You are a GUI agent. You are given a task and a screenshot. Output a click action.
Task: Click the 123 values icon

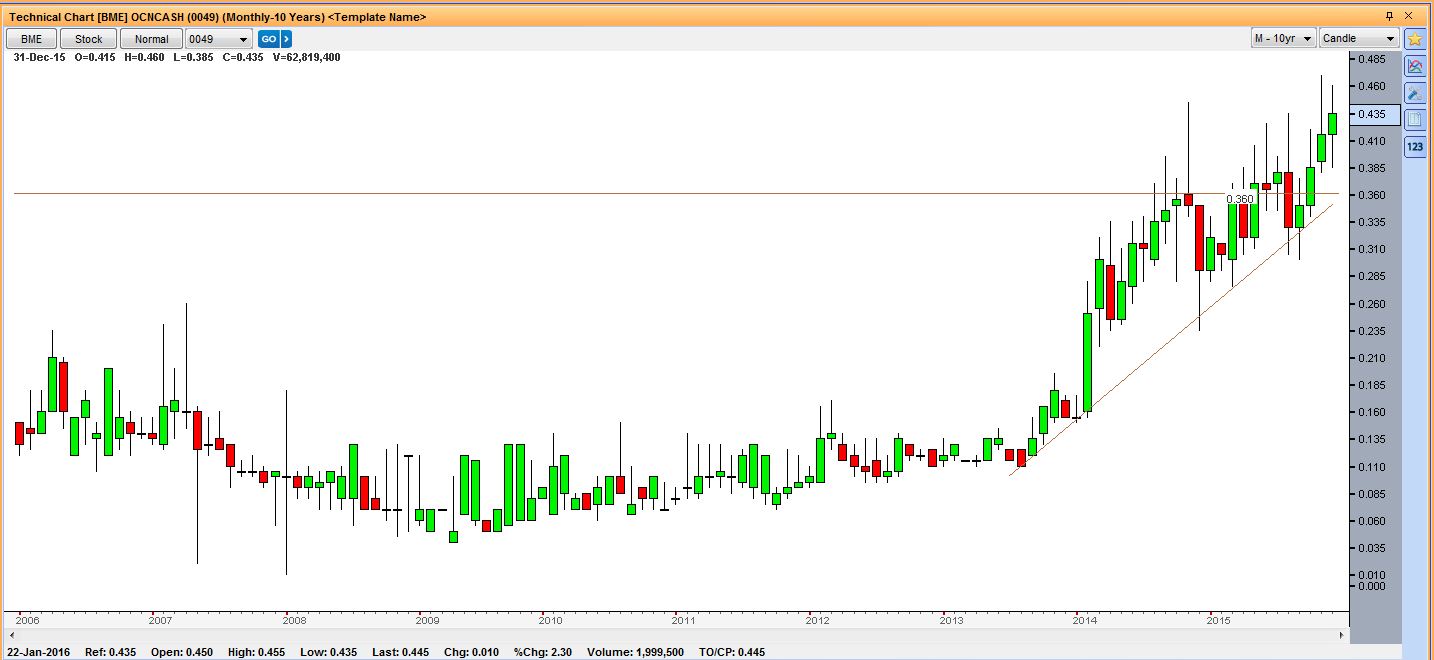[1414, 147]
